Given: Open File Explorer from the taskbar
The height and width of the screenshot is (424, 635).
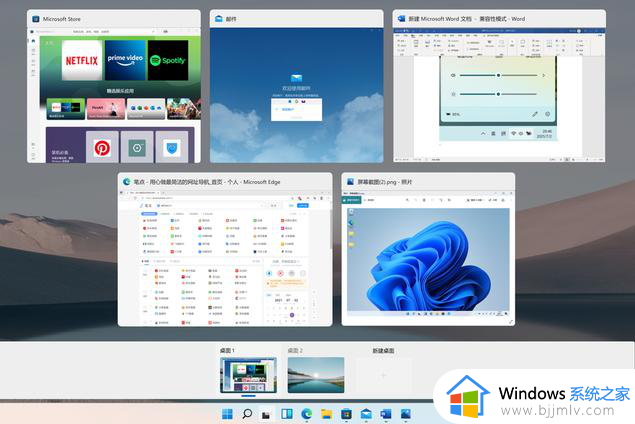Looking at the screenshot, I should 326,414.
